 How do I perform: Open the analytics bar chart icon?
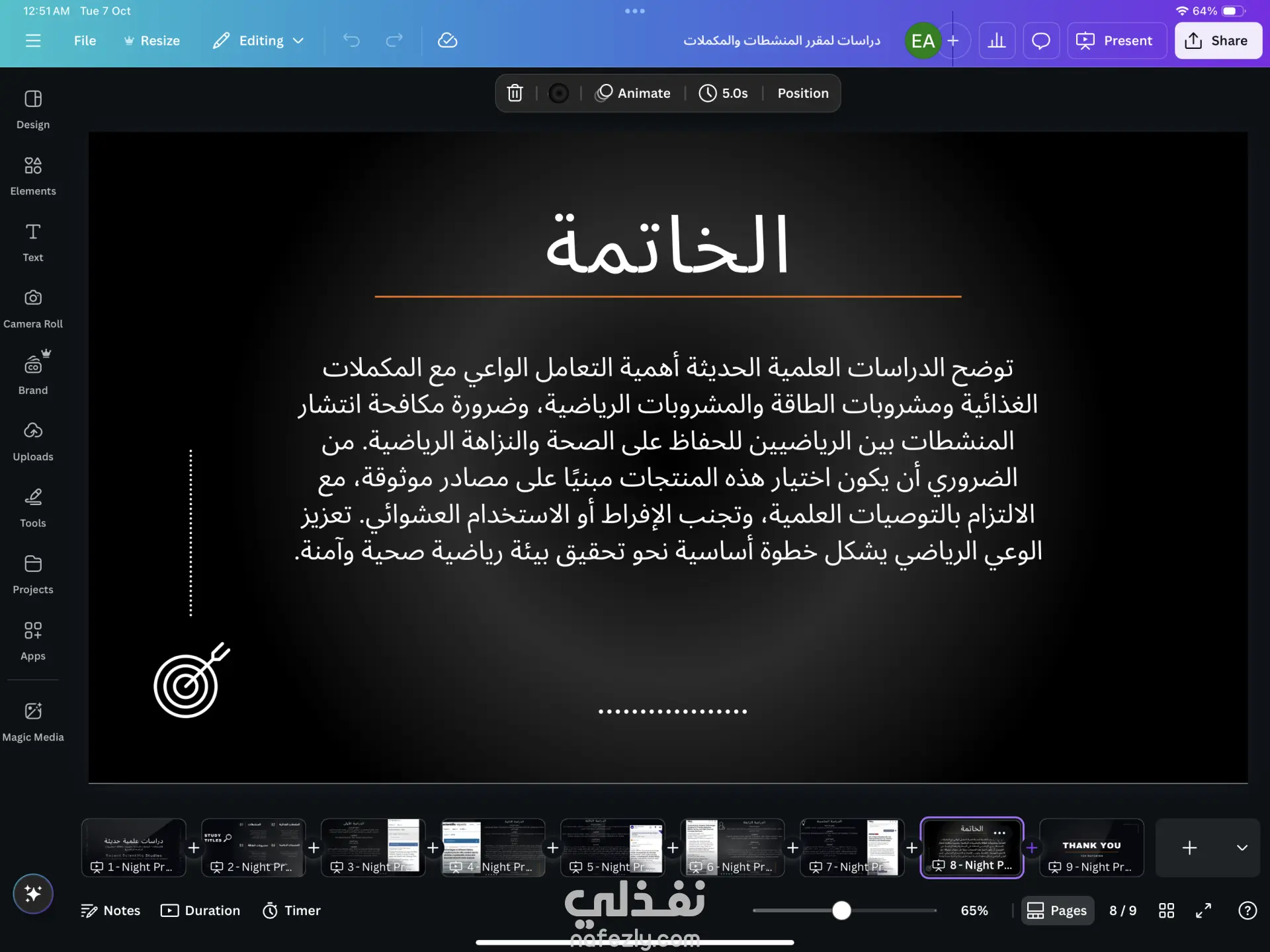pyautogui.click(x=997, y=41)
